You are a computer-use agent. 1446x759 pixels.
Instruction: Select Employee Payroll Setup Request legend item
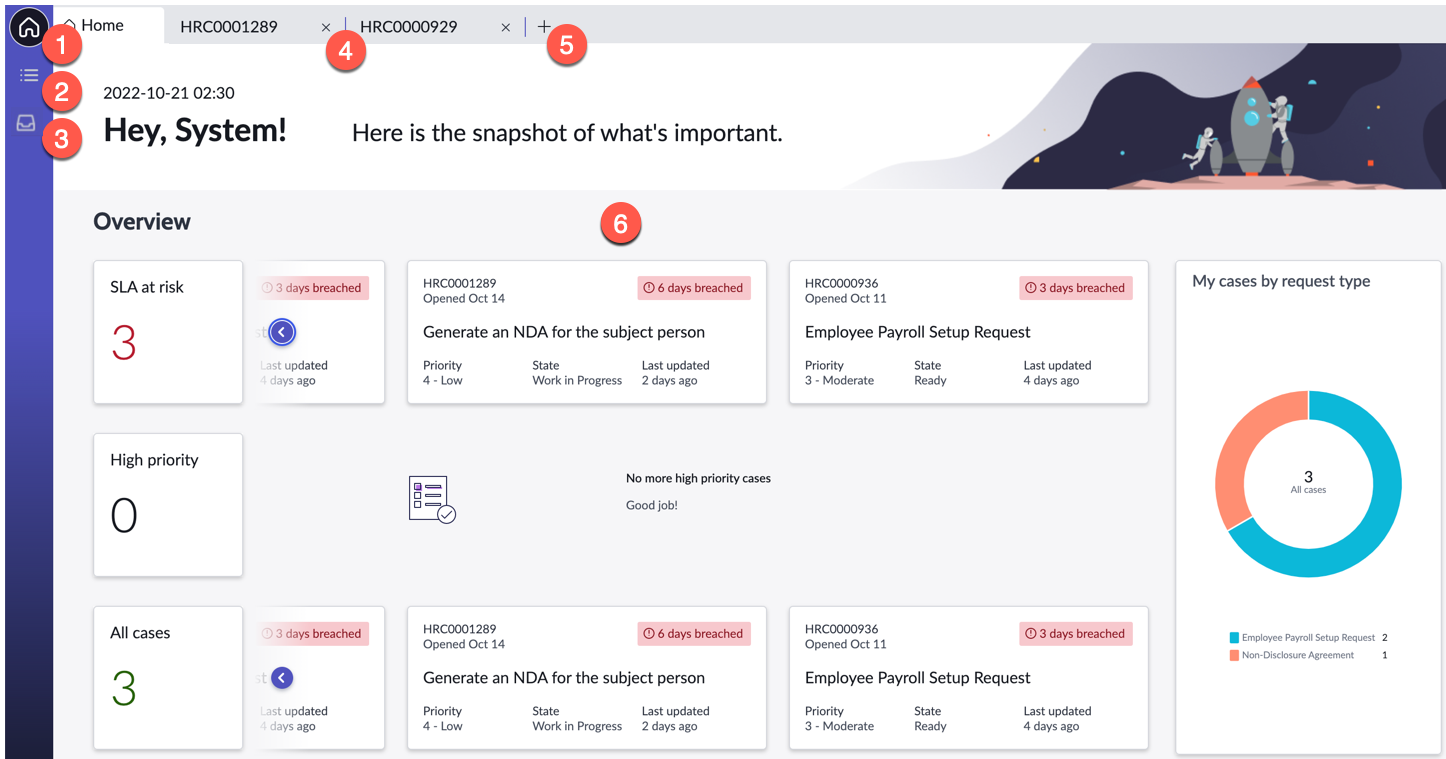[x=1308, y=637]
